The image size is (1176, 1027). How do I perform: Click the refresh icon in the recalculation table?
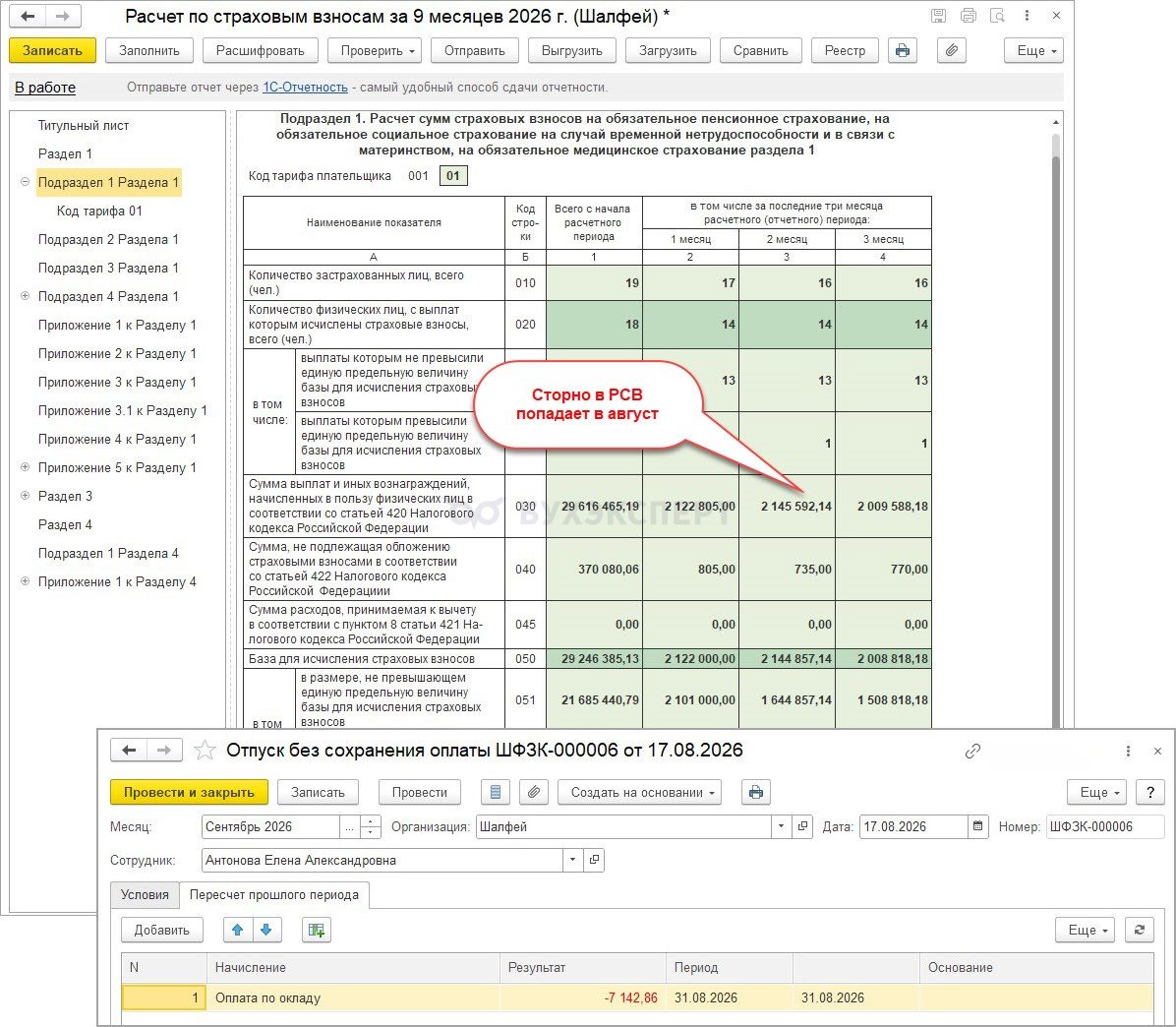[1140, 931]
